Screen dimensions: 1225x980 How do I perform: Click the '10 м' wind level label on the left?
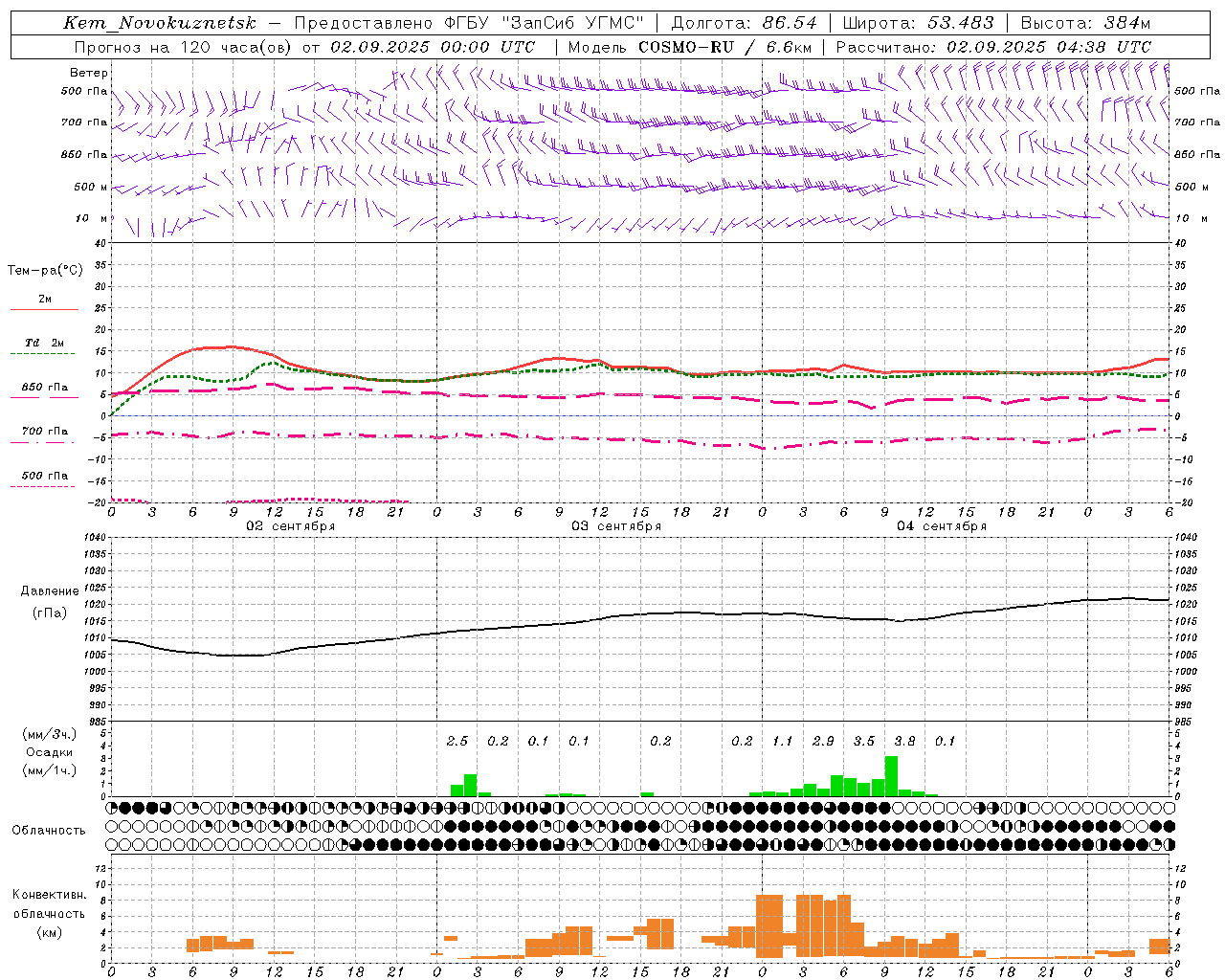click(92, 218)
